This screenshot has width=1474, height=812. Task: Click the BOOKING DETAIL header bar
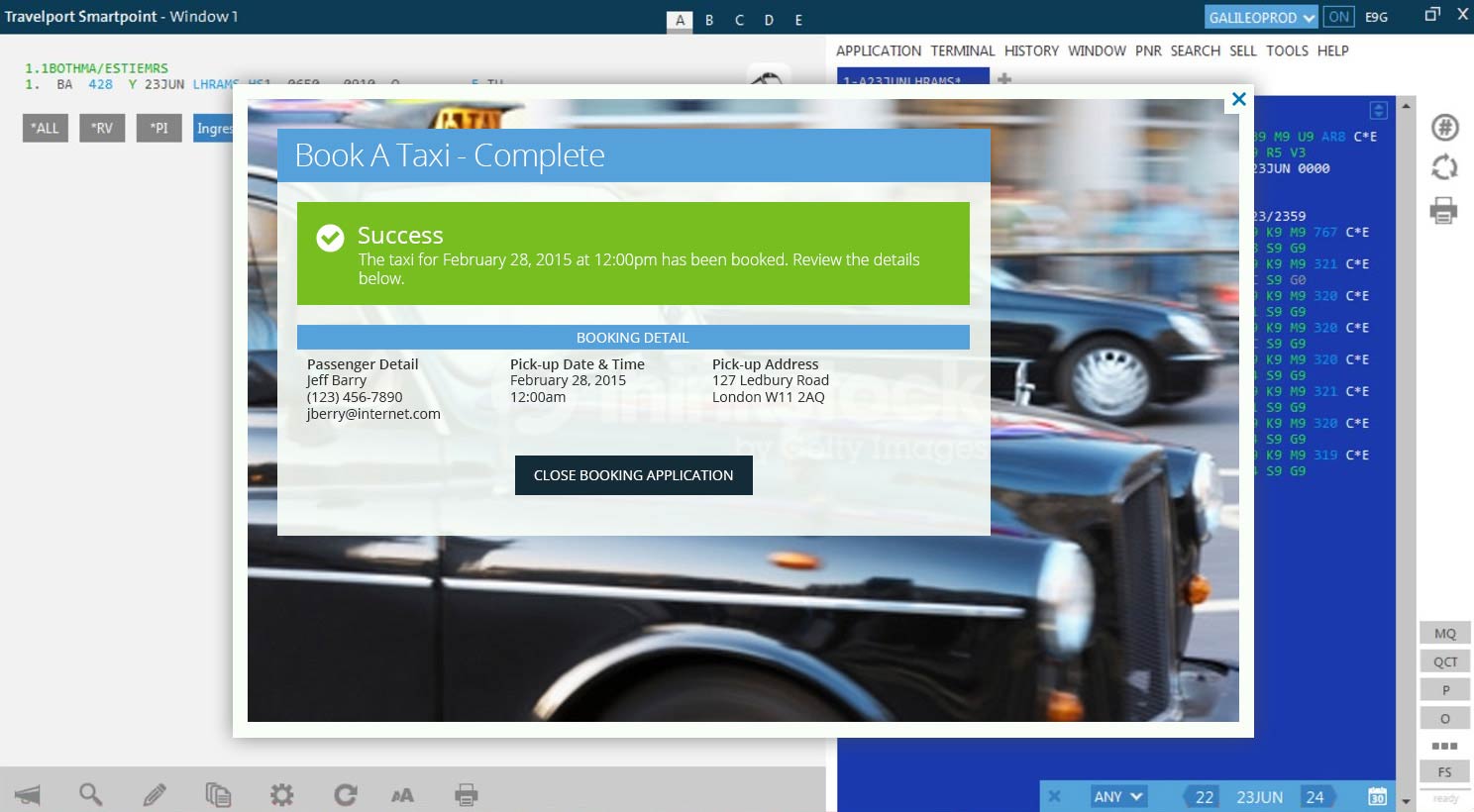point(633,338)
